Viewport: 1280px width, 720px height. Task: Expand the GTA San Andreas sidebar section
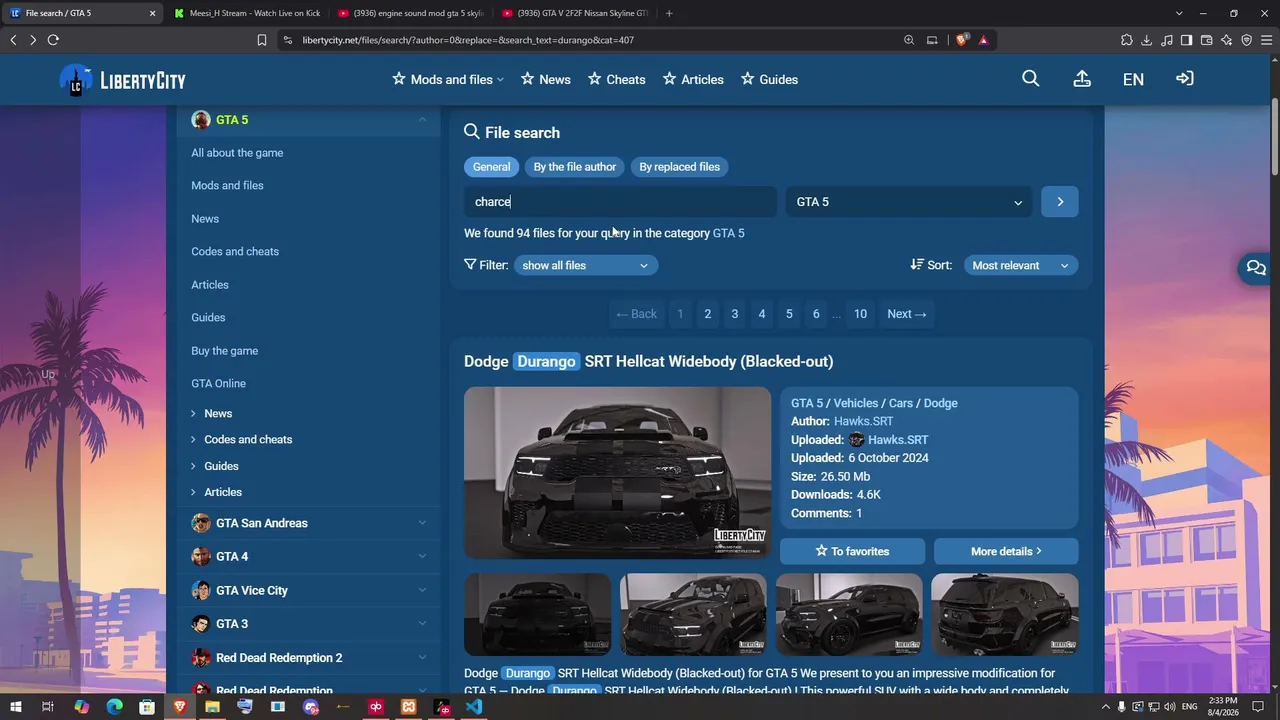pyautogui.click(x=422, y=523)
